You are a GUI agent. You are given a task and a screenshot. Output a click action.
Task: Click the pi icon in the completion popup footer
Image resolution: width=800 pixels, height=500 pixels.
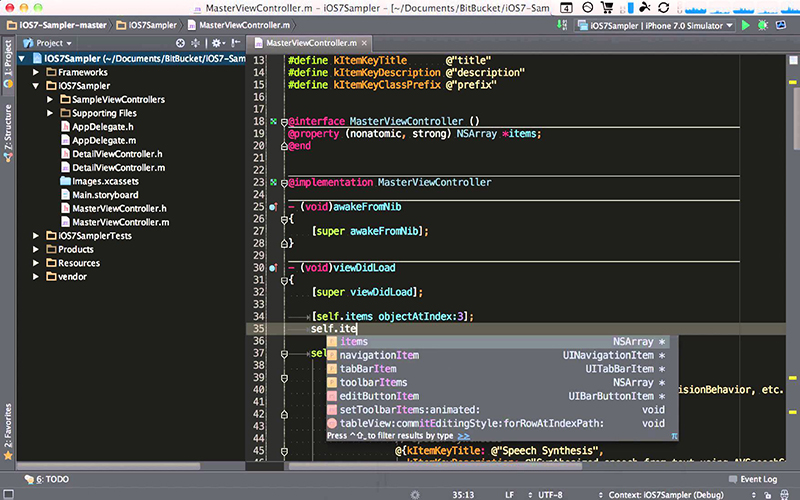click(x=674, y=436)
